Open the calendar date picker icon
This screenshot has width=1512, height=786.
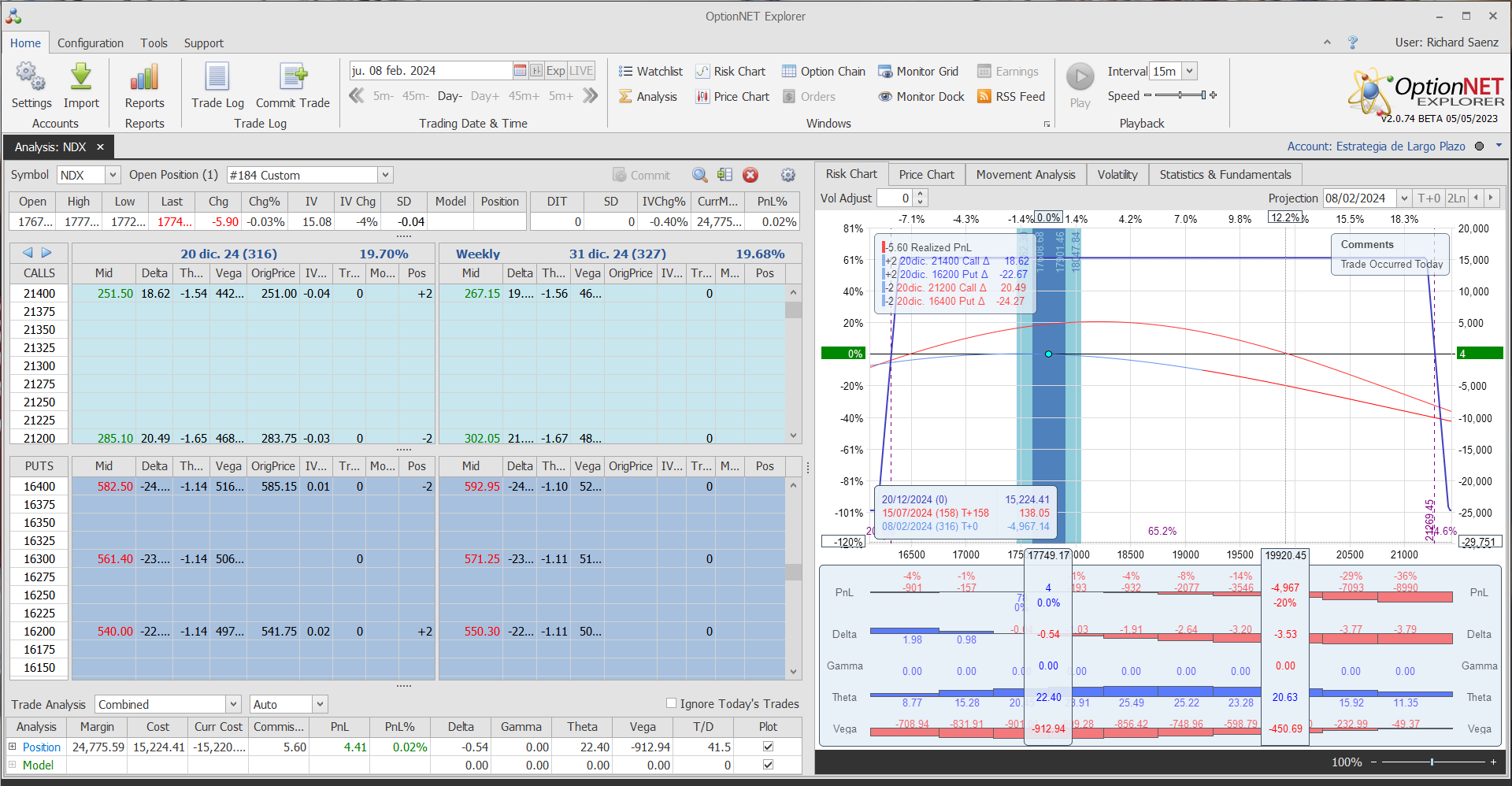pos(520,70)
